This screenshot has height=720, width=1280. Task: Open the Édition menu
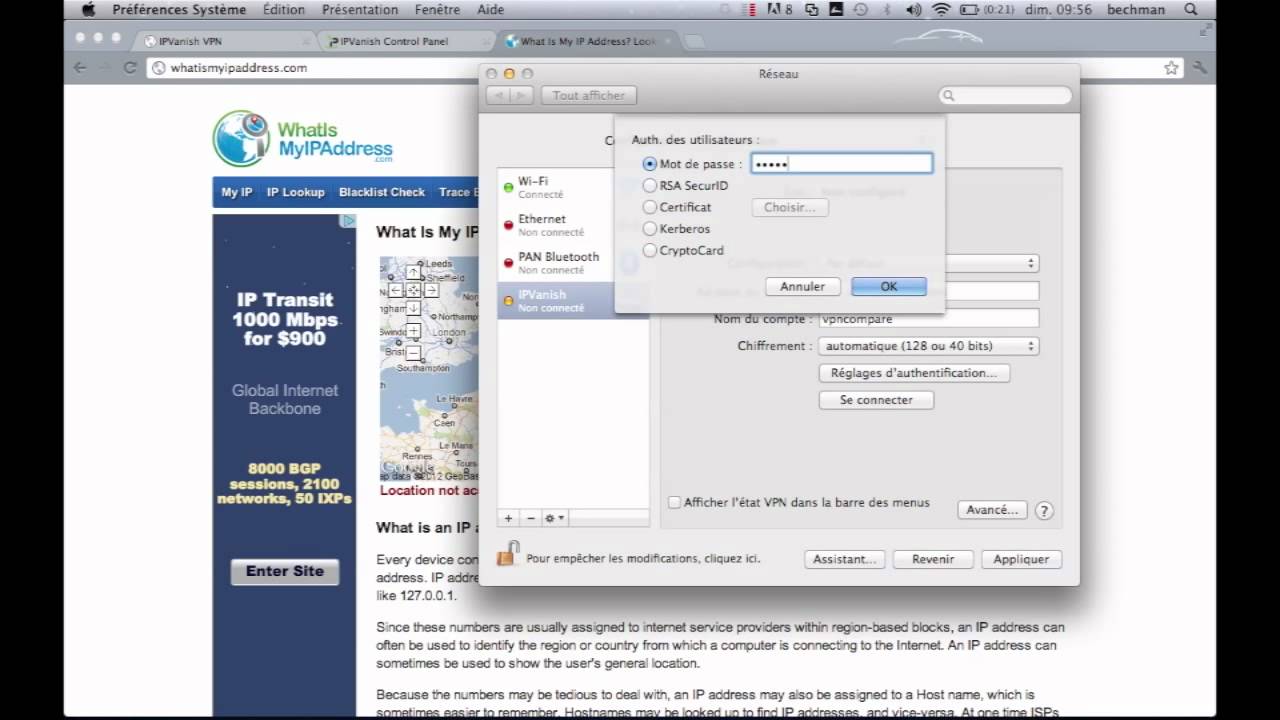click(284, 10)
